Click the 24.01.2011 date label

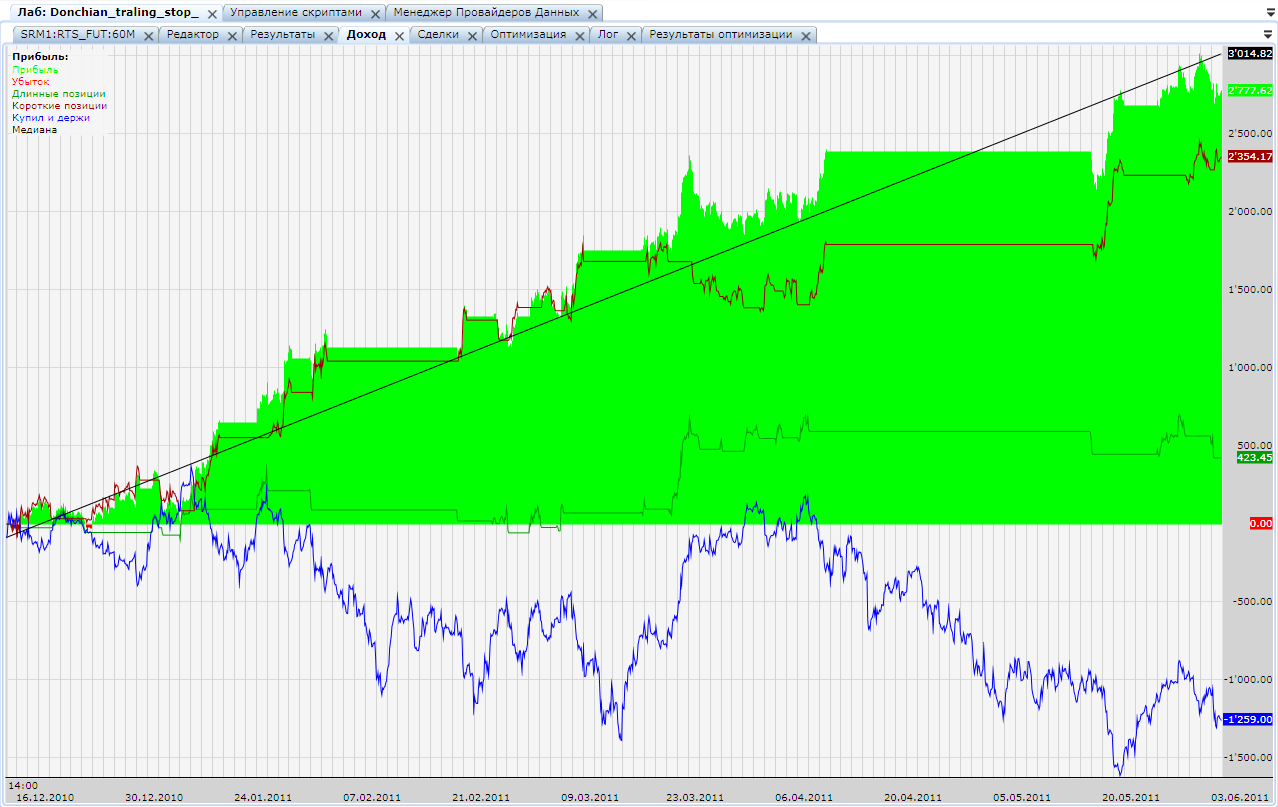coord(263,797)
